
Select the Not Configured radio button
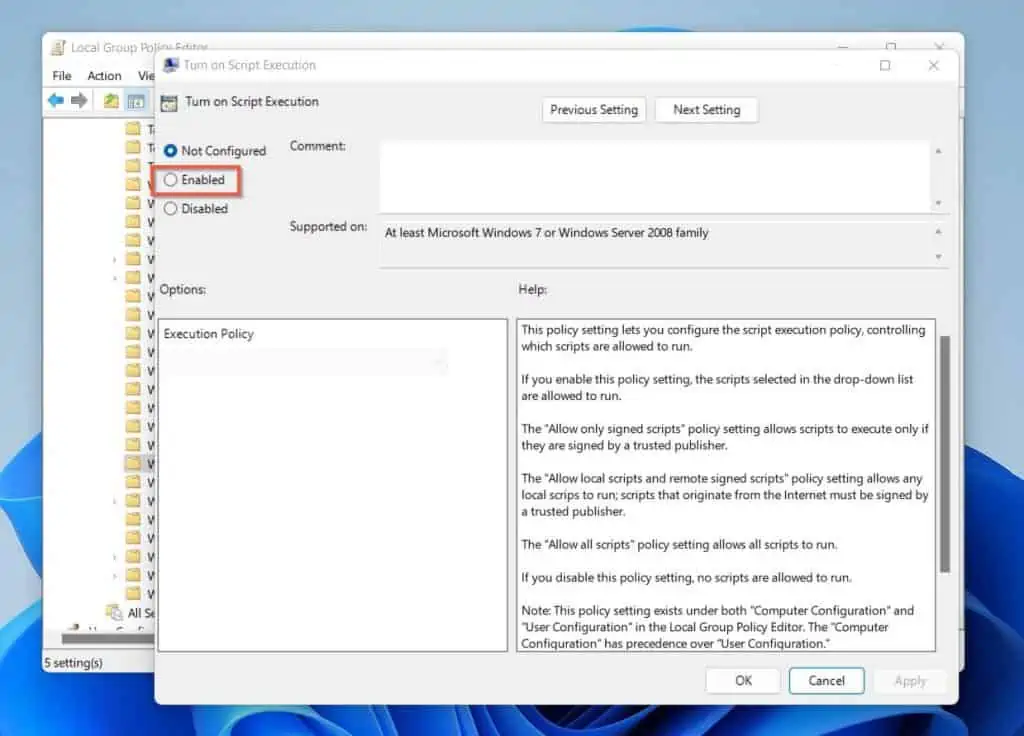pyautogui.click(x=170, y=151)
